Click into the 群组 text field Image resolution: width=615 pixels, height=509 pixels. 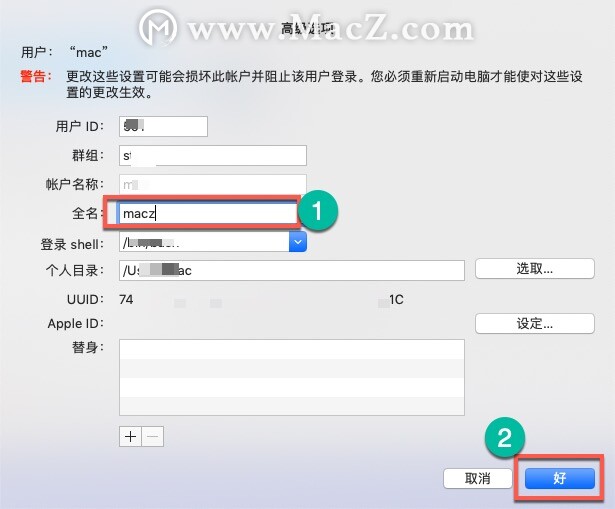213,156
